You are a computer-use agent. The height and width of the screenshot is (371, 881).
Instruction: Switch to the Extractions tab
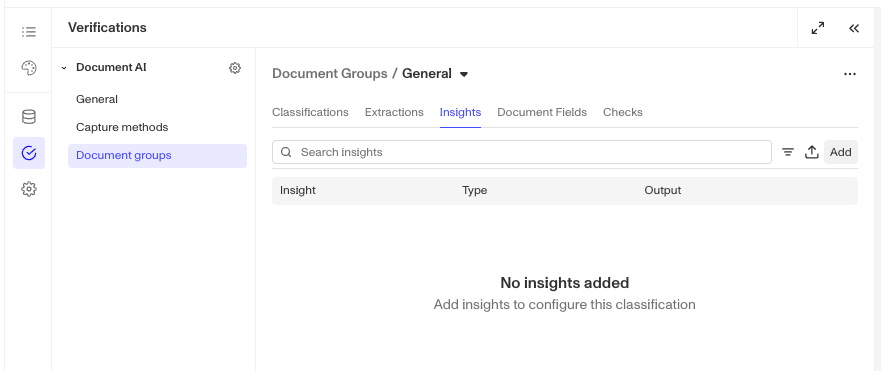point(394,112)
